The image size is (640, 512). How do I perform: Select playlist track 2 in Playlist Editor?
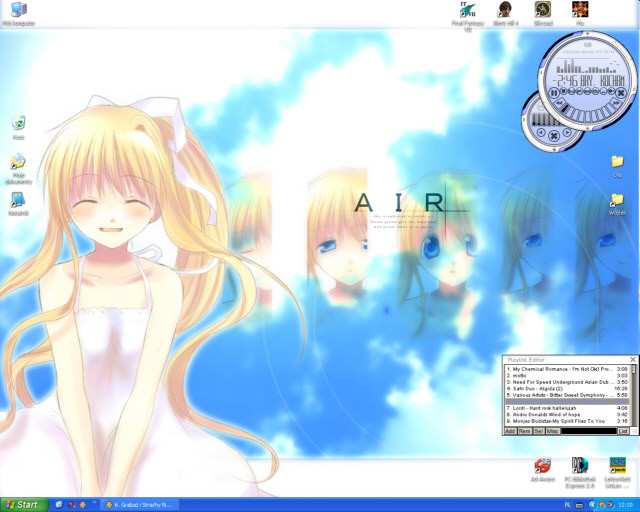tap(567, 376)
